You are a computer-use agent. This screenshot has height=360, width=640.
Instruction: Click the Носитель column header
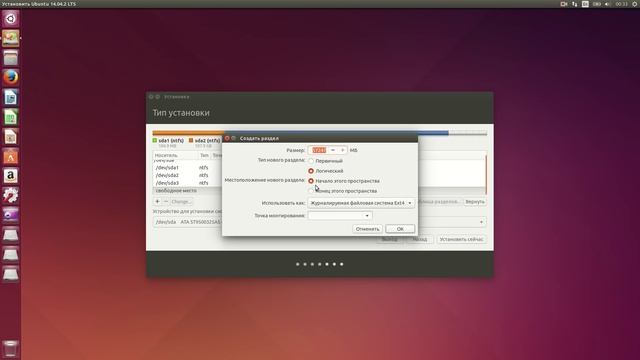click(176, 156)
